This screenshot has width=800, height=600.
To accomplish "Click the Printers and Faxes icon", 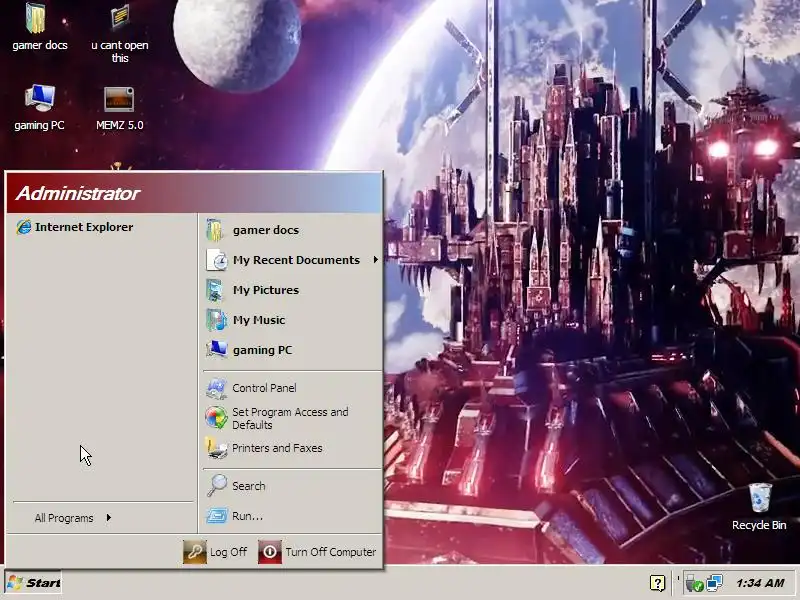I will (216, 448).
